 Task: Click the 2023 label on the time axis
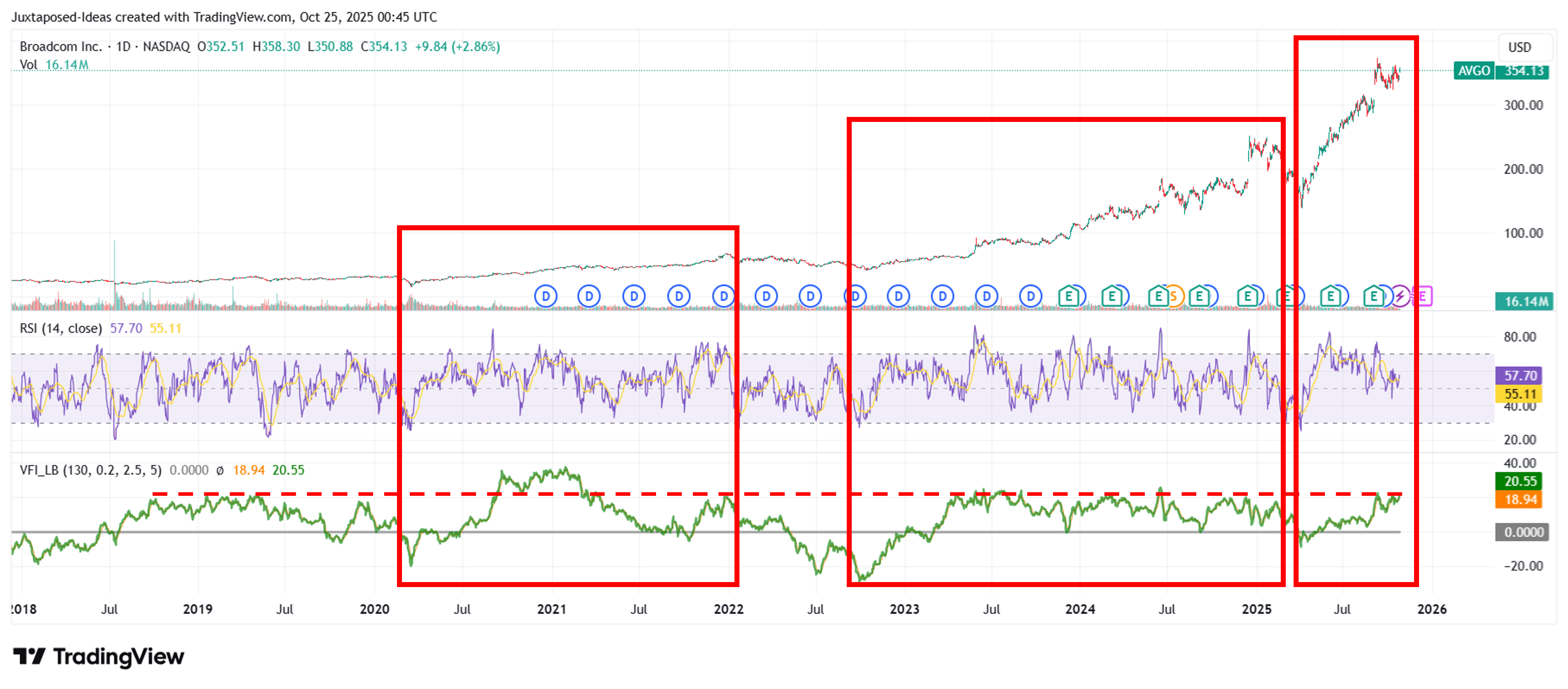[904, 609]
